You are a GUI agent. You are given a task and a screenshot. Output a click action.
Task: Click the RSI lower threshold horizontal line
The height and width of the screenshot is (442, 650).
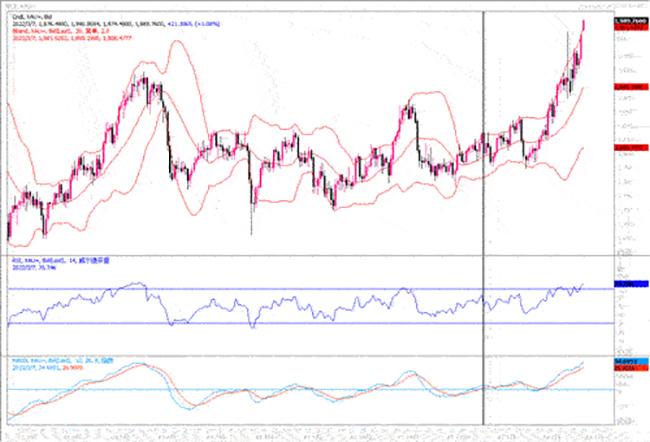pyautogui.click(x=300, y=323)
